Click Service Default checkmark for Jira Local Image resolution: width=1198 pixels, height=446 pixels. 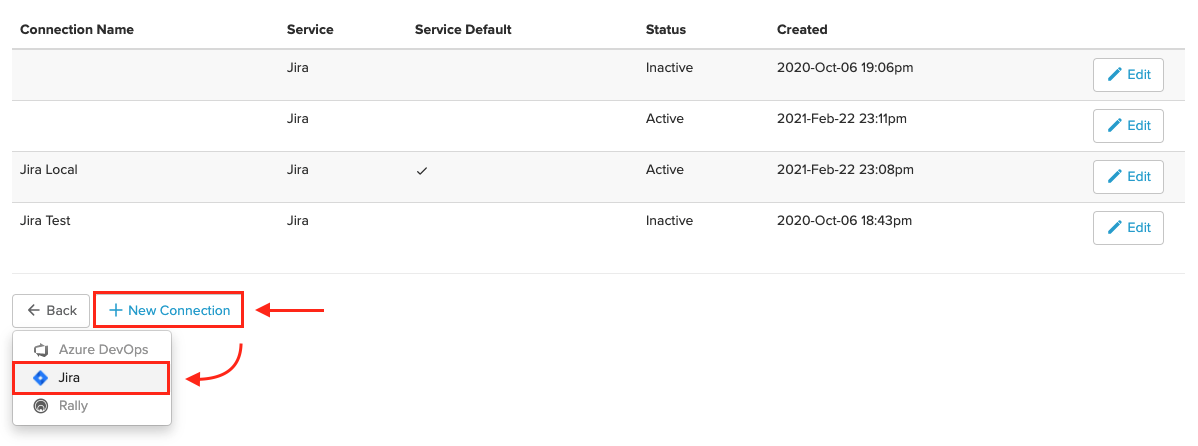[x=421, y=171]
